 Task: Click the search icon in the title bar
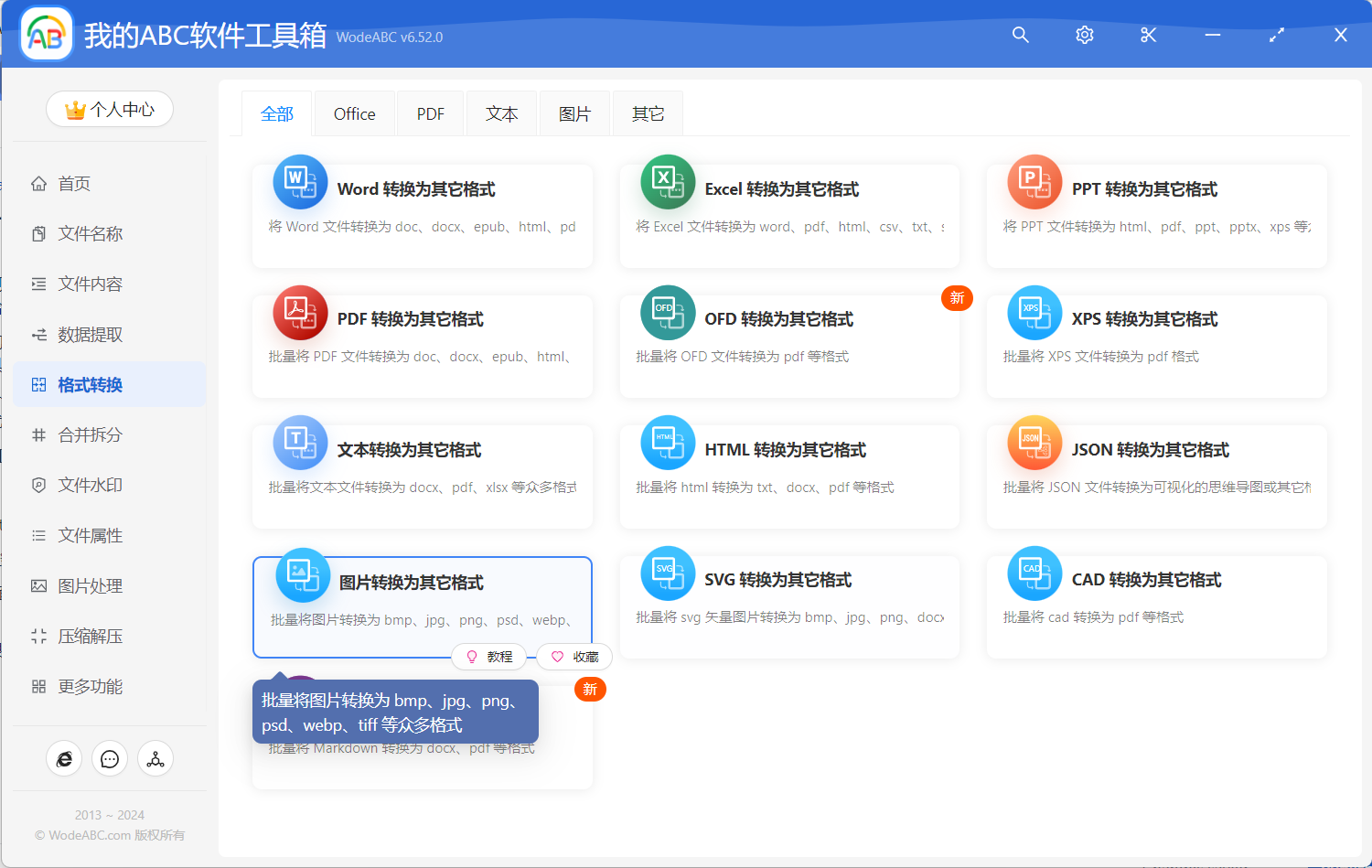click(1020, 35)
